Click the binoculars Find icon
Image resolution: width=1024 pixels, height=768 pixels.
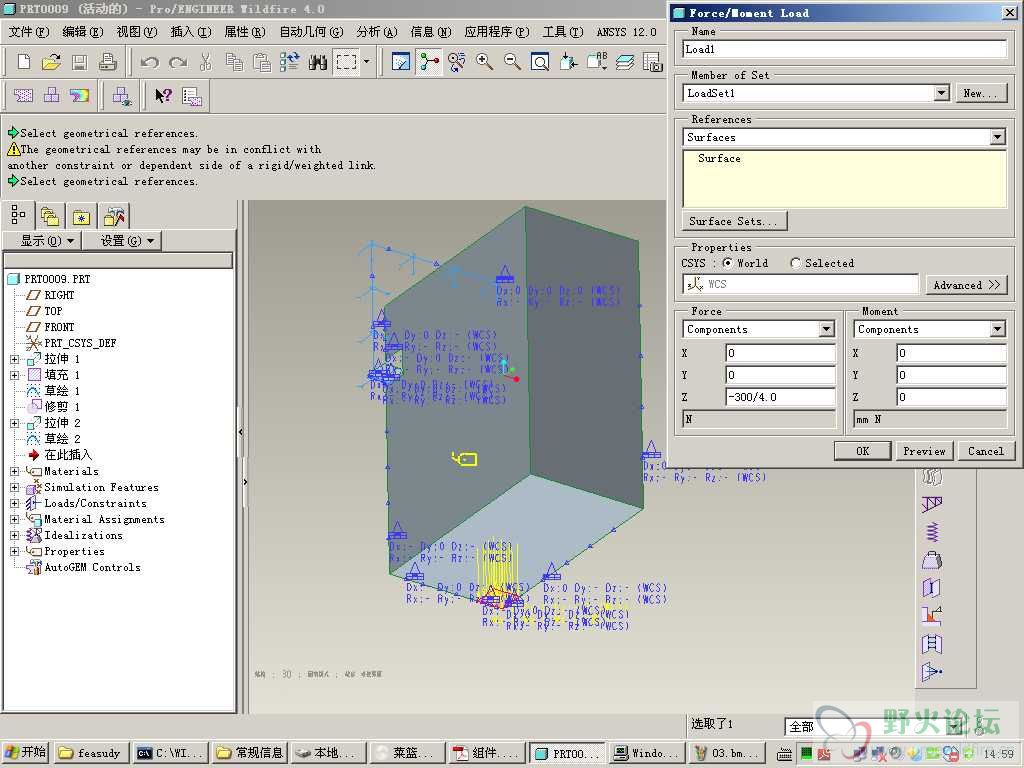(318, 62)
